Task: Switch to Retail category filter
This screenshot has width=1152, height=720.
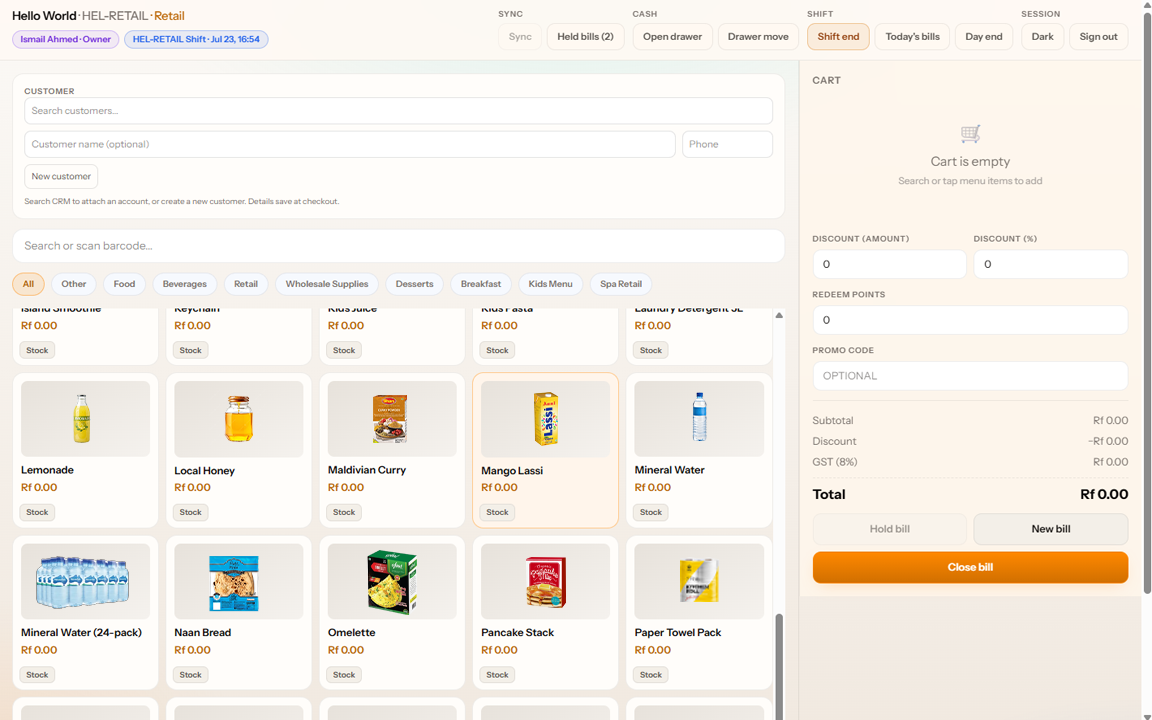Action: (x=246, y=284)
